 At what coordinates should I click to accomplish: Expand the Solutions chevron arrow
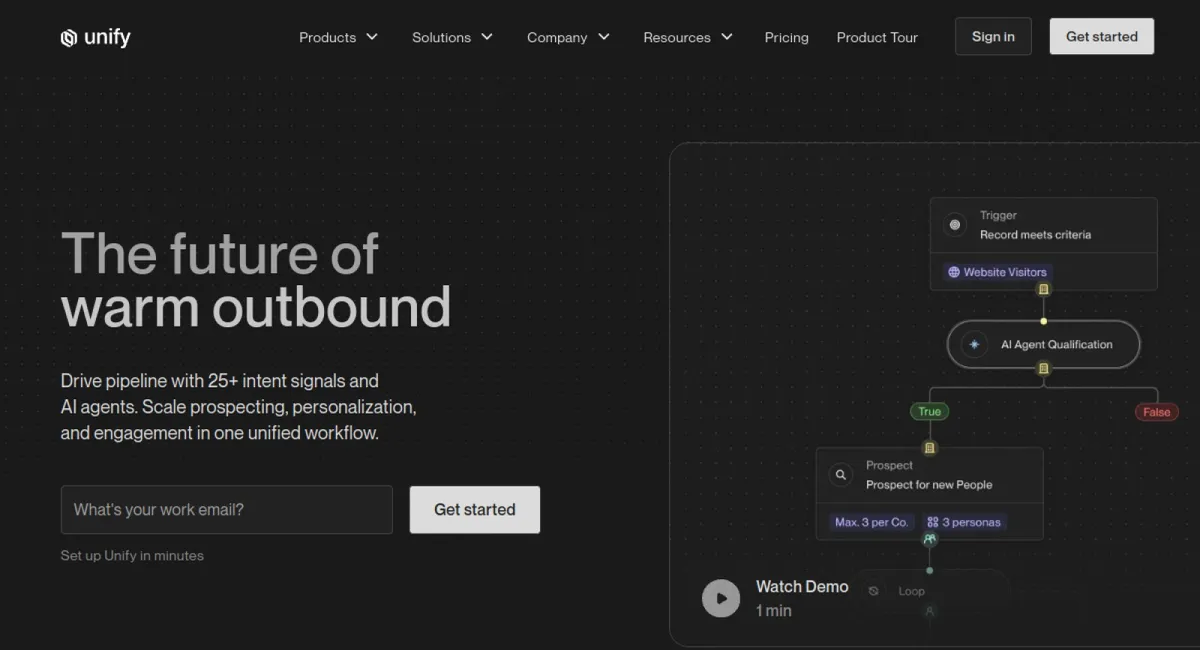pyautogui.click(x=487, y=37)
